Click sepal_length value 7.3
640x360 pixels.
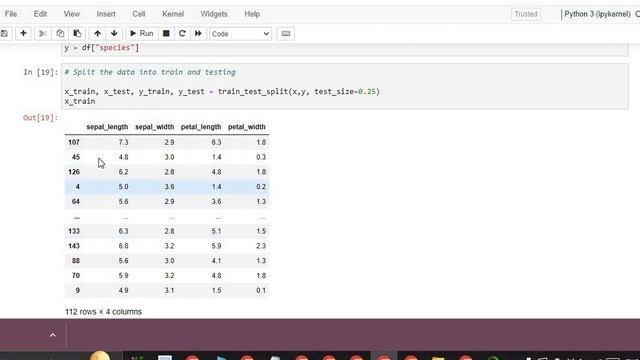(123, 142)
